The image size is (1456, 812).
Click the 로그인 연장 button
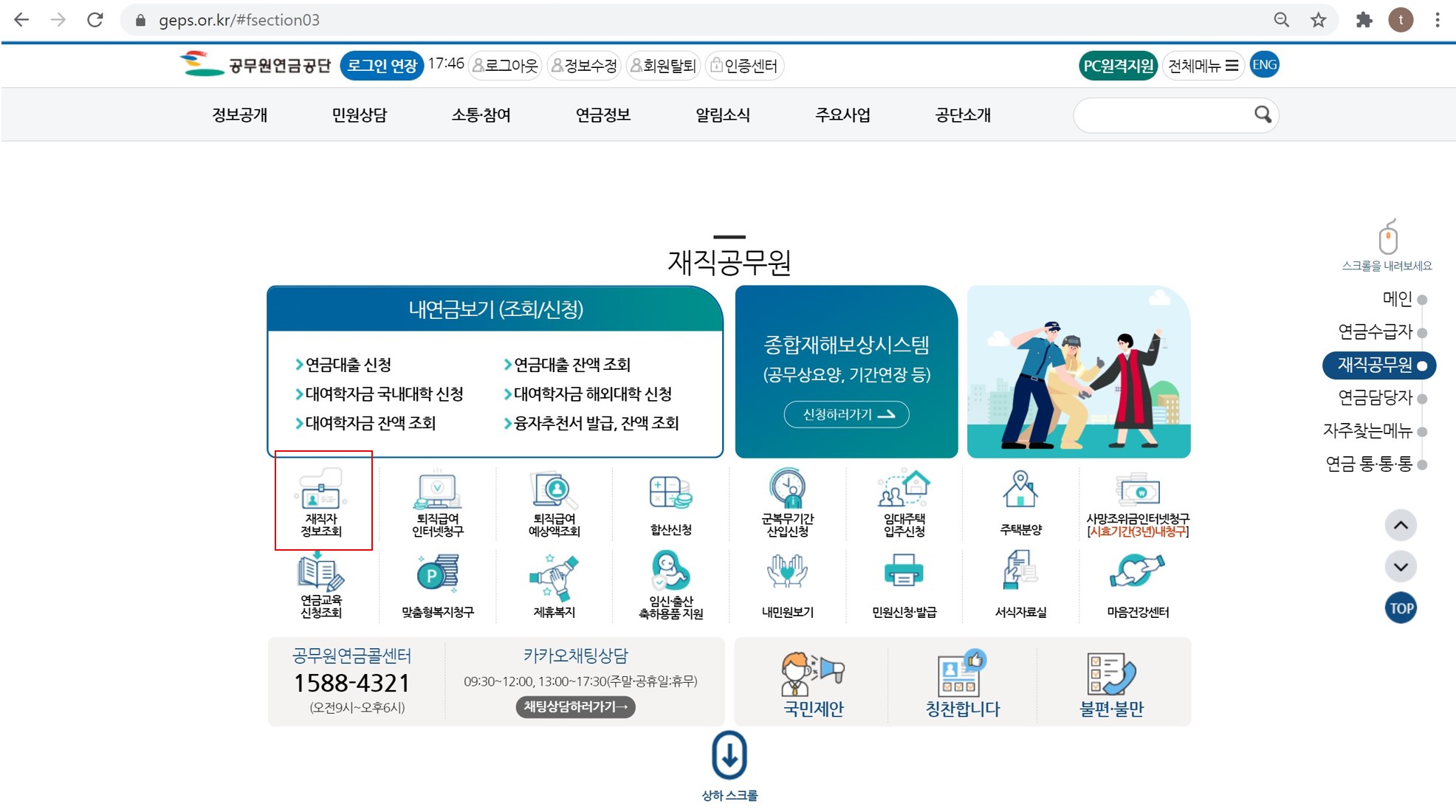[382, 66]
